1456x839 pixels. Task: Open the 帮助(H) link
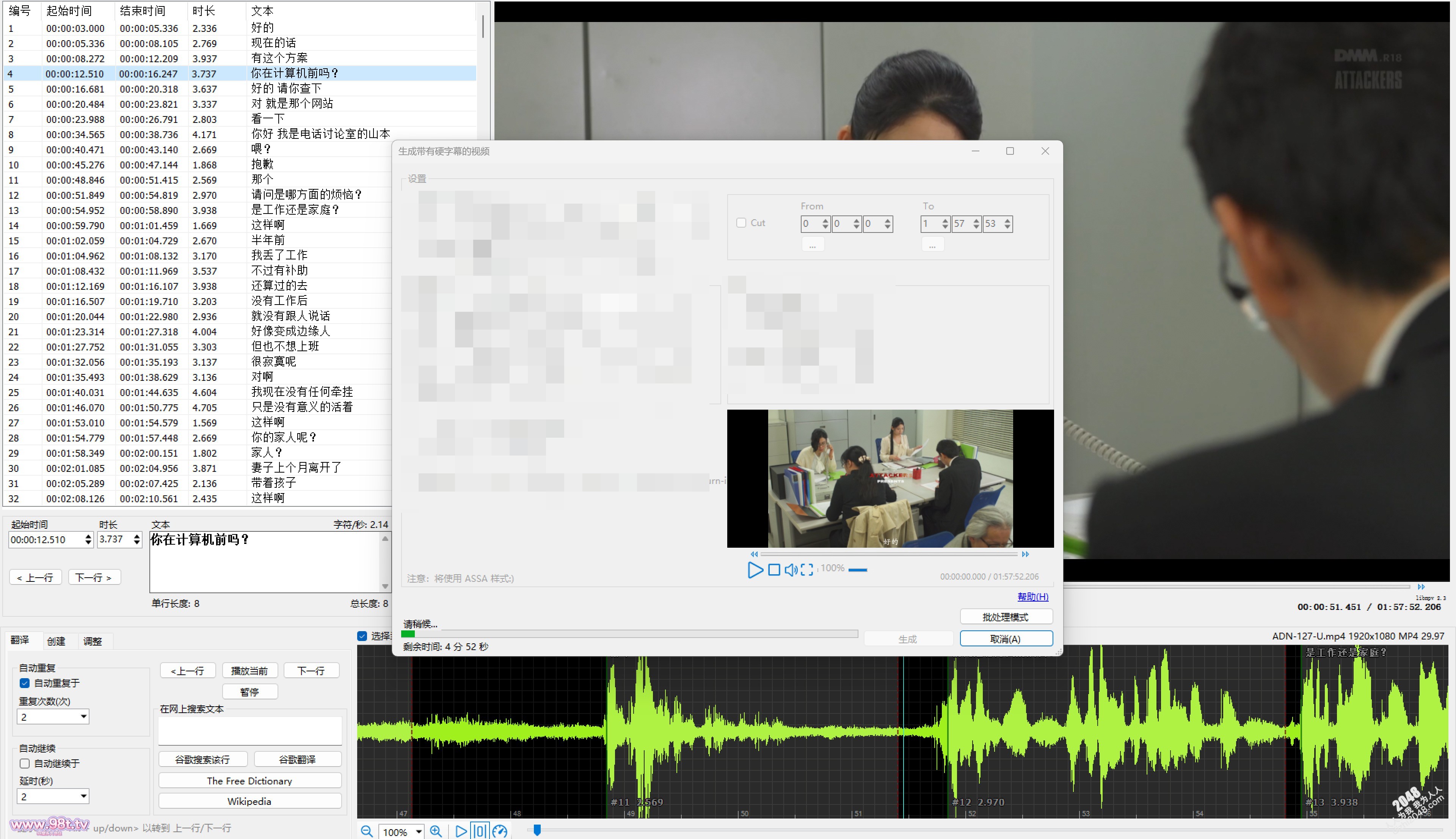coord(1033,597)
